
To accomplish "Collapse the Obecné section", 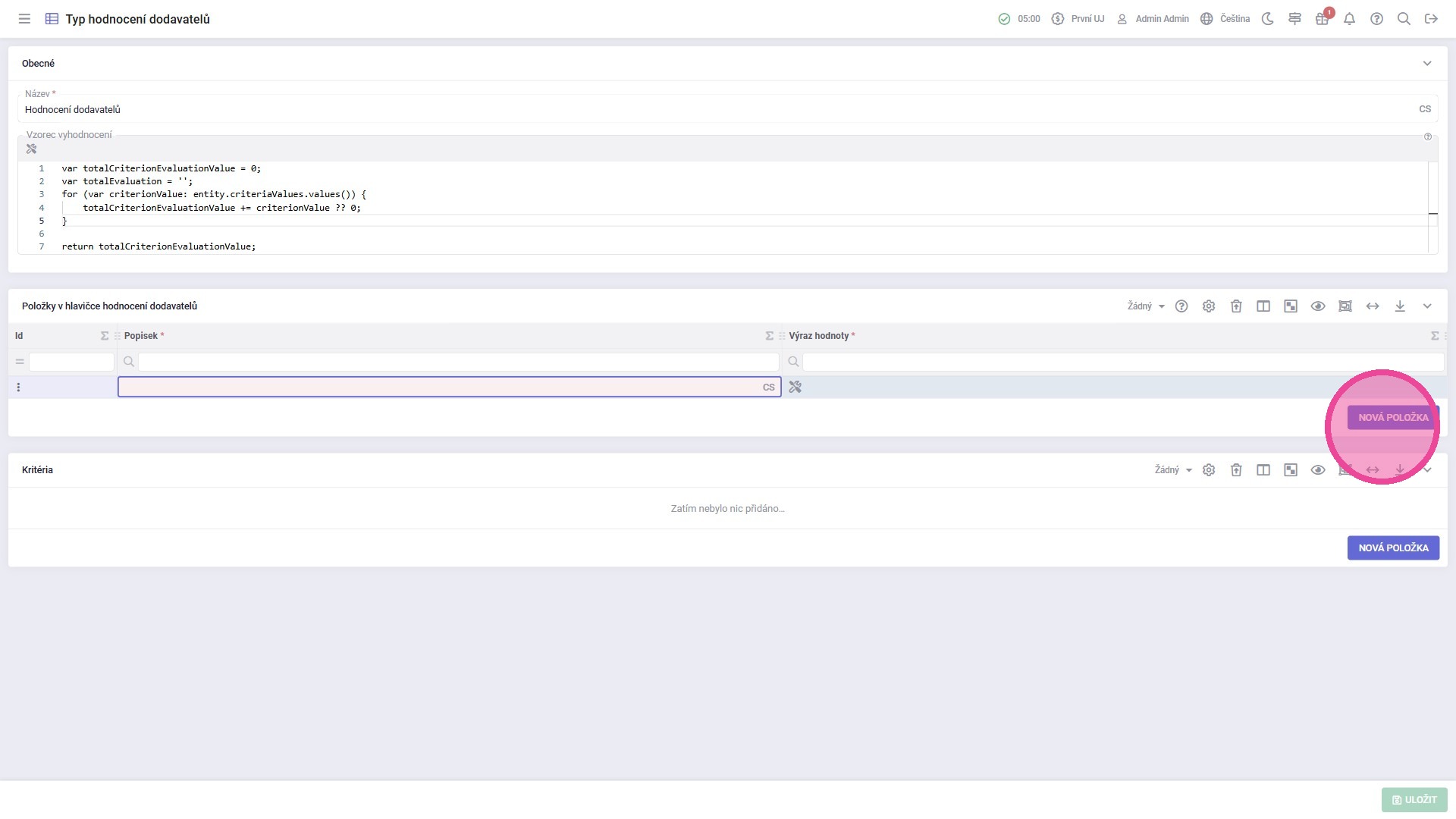I will 1427,64.
